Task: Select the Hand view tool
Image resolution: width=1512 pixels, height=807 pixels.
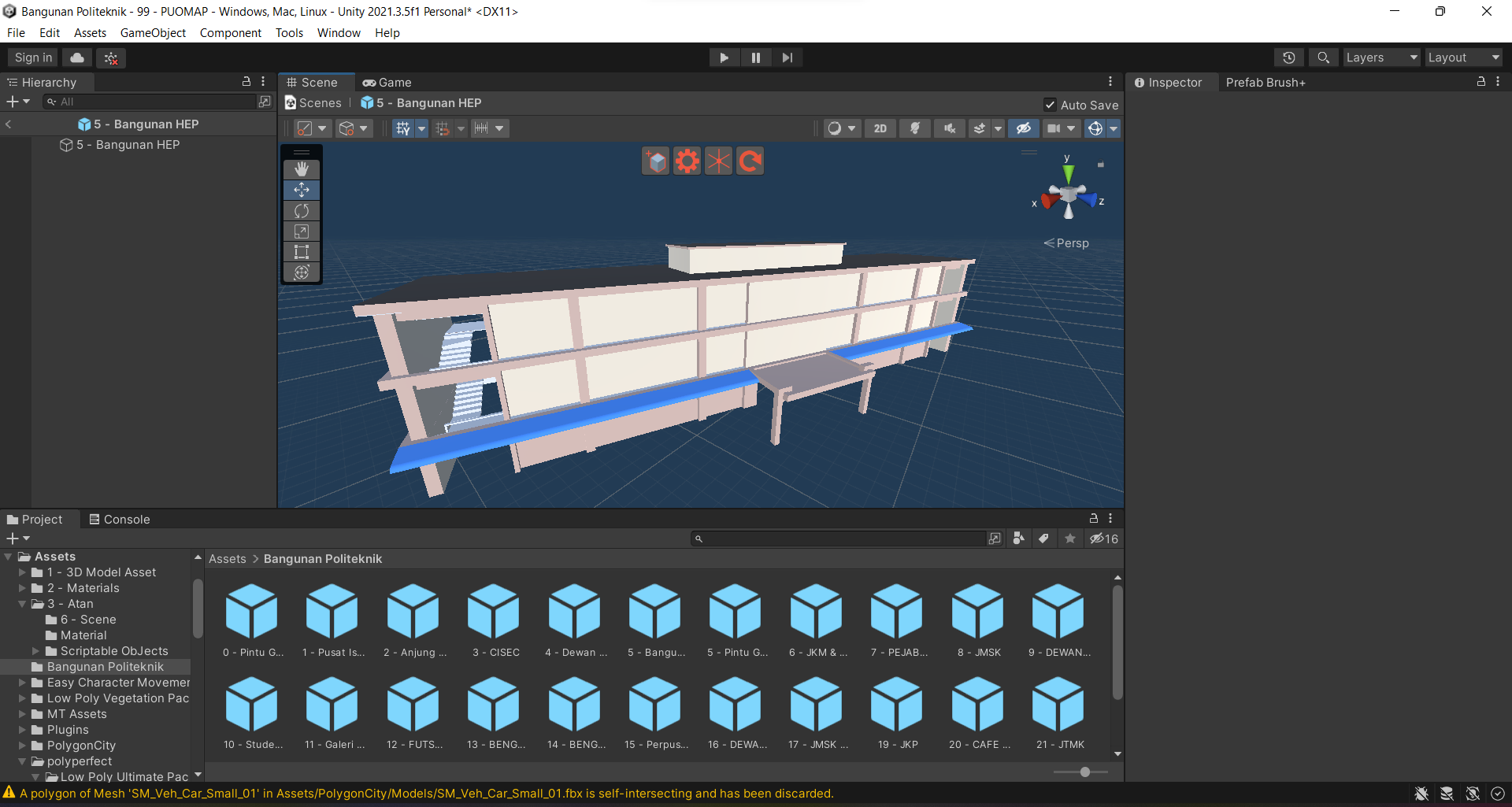Action: [302, 169]
